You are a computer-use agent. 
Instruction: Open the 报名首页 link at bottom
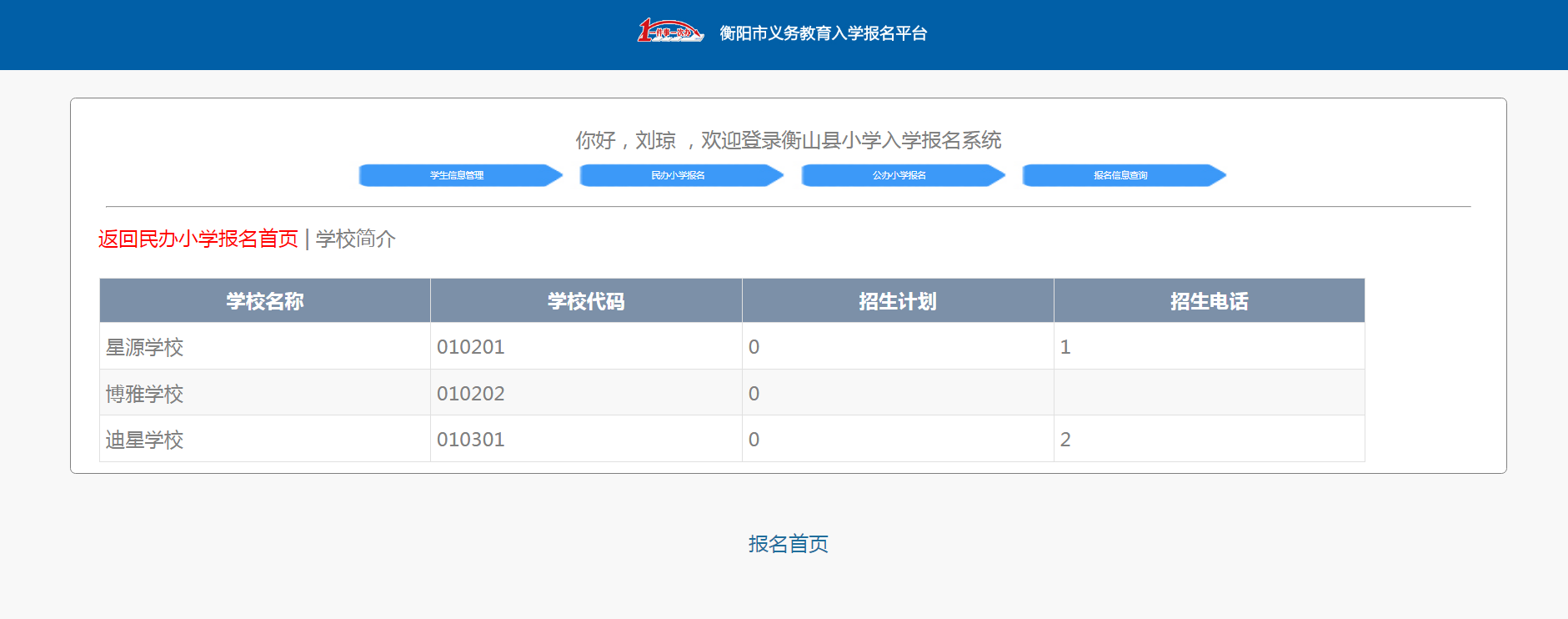pyautogui.click(x=788, y=544)
